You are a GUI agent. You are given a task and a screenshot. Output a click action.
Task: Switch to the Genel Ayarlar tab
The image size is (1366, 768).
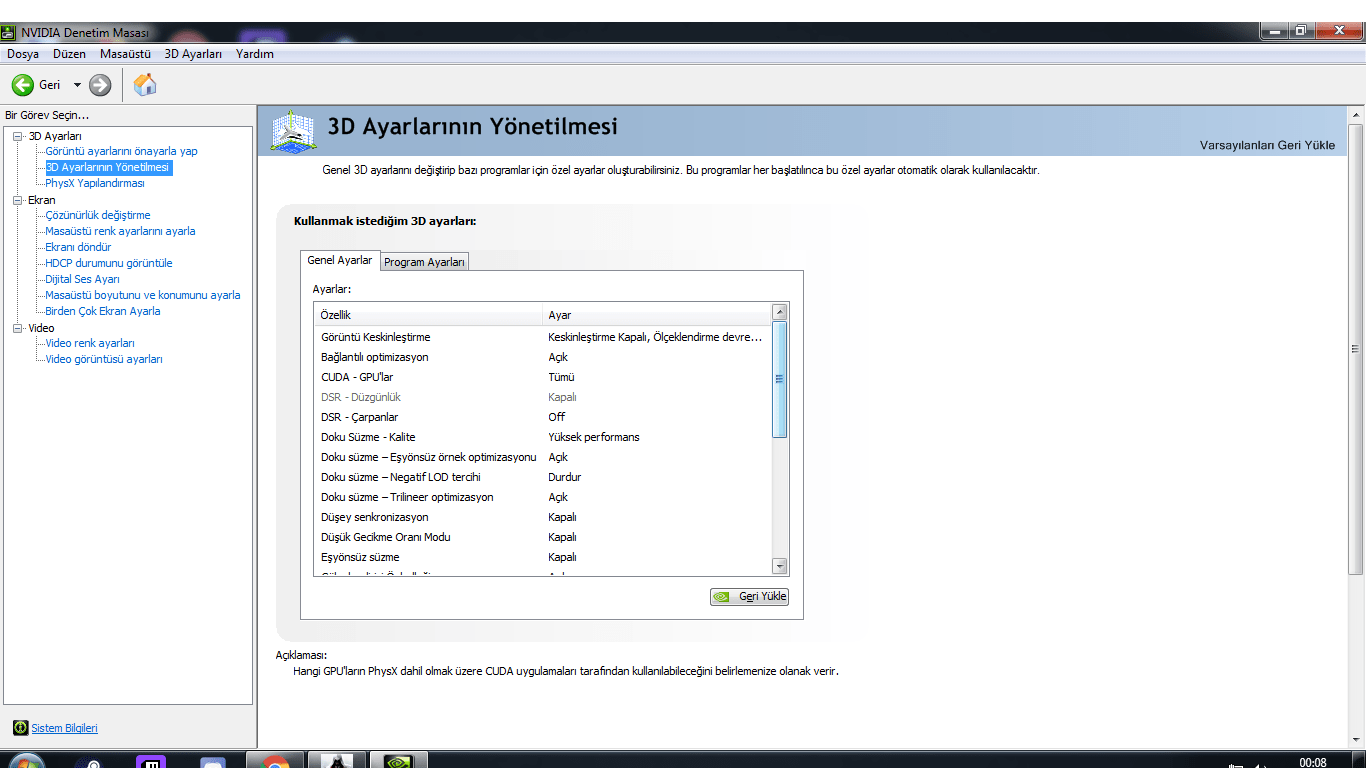[340, 260]
